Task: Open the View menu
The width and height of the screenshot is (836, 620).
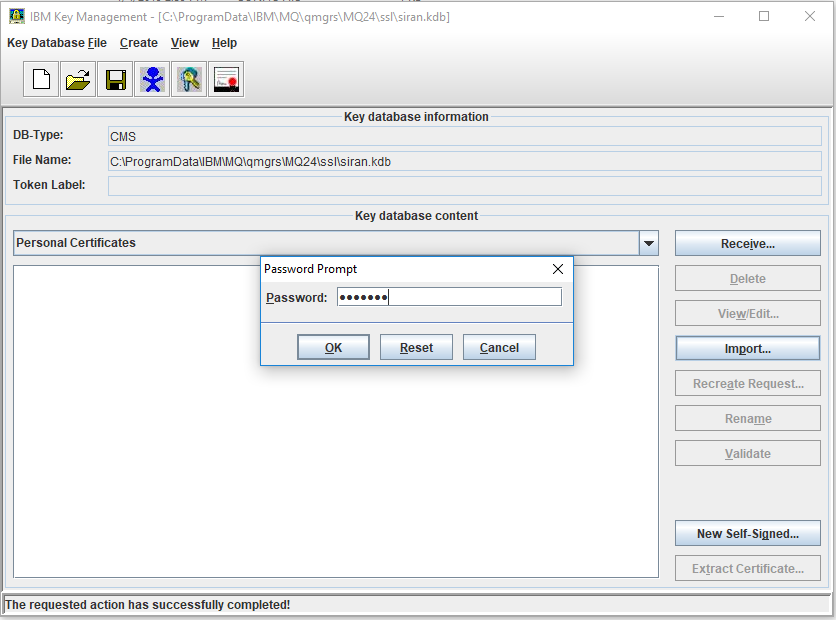Action: [x=185, y=43]
